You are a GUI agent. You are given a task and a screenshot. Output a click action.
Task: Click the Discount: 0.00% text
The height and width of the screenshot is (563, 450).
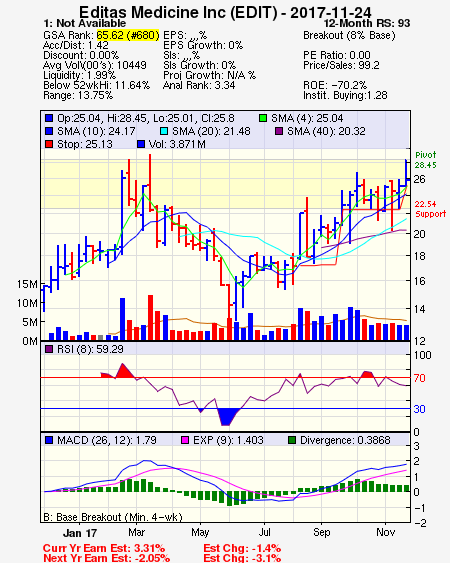(81, 55)
